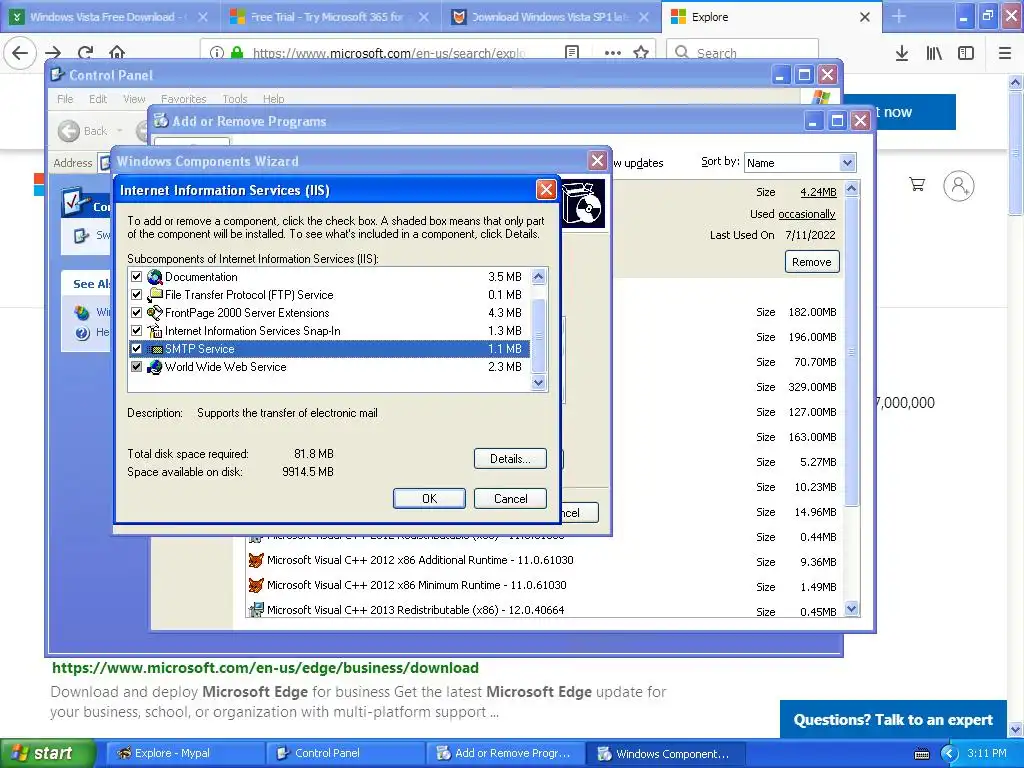Open the Windows Start menu
The height and width of the screenshot is (768, 1024).
coord(48,753)
